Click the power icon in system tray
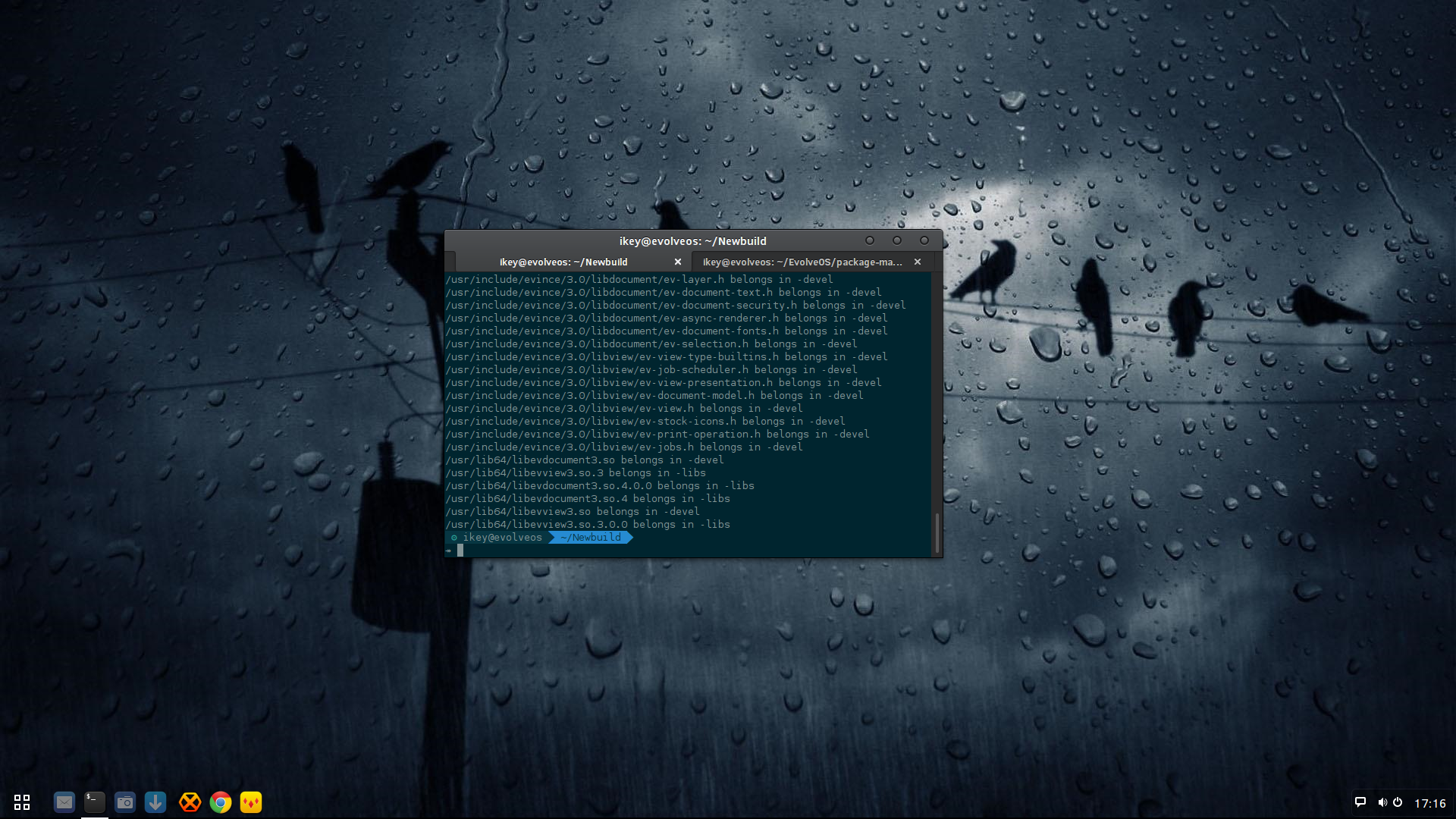The height and width of the screenshot is (819, 1456). (1398, 802)
